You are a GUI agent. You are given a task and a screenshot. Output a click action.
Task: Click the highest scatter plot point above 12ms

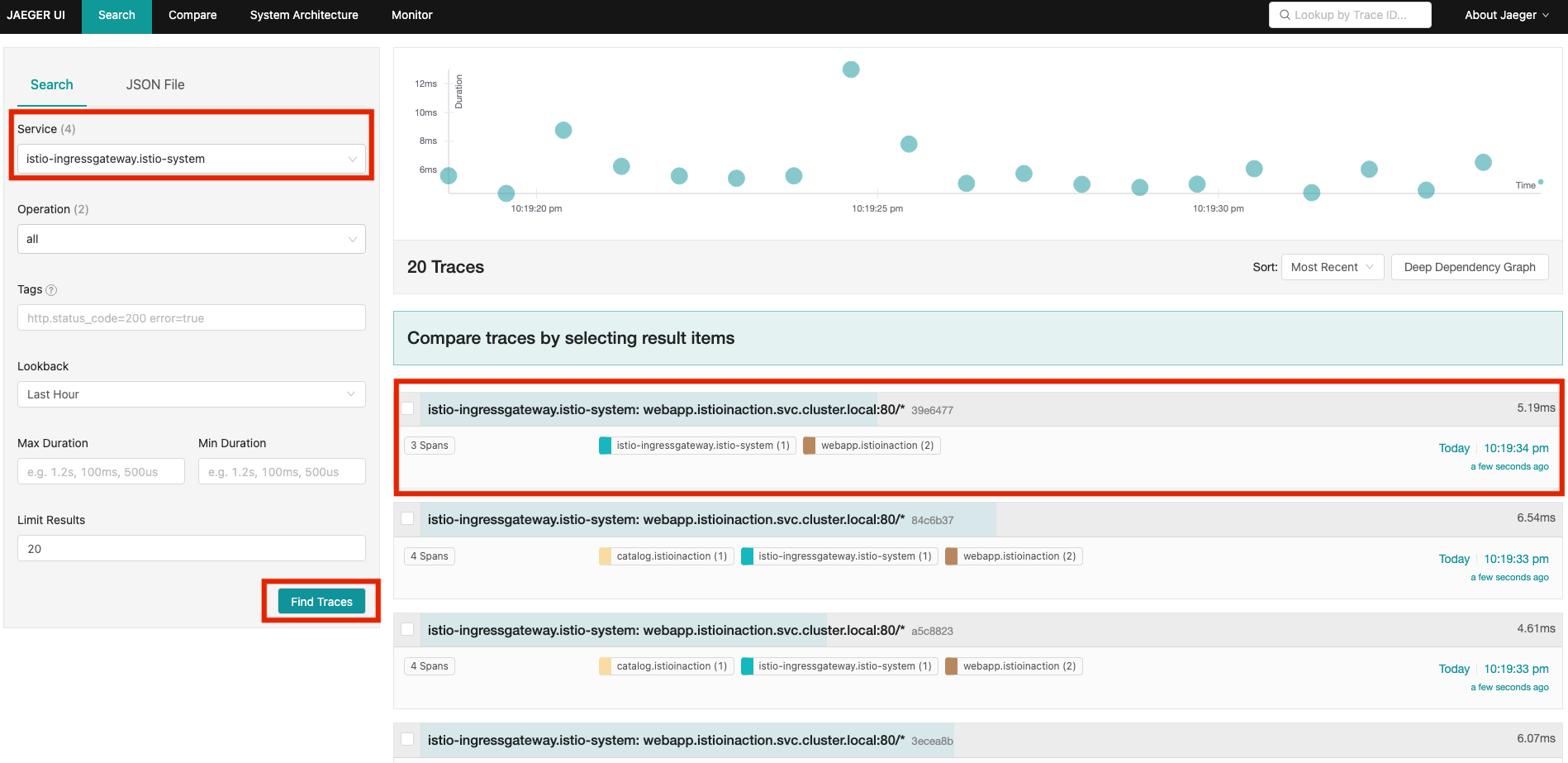851,69
